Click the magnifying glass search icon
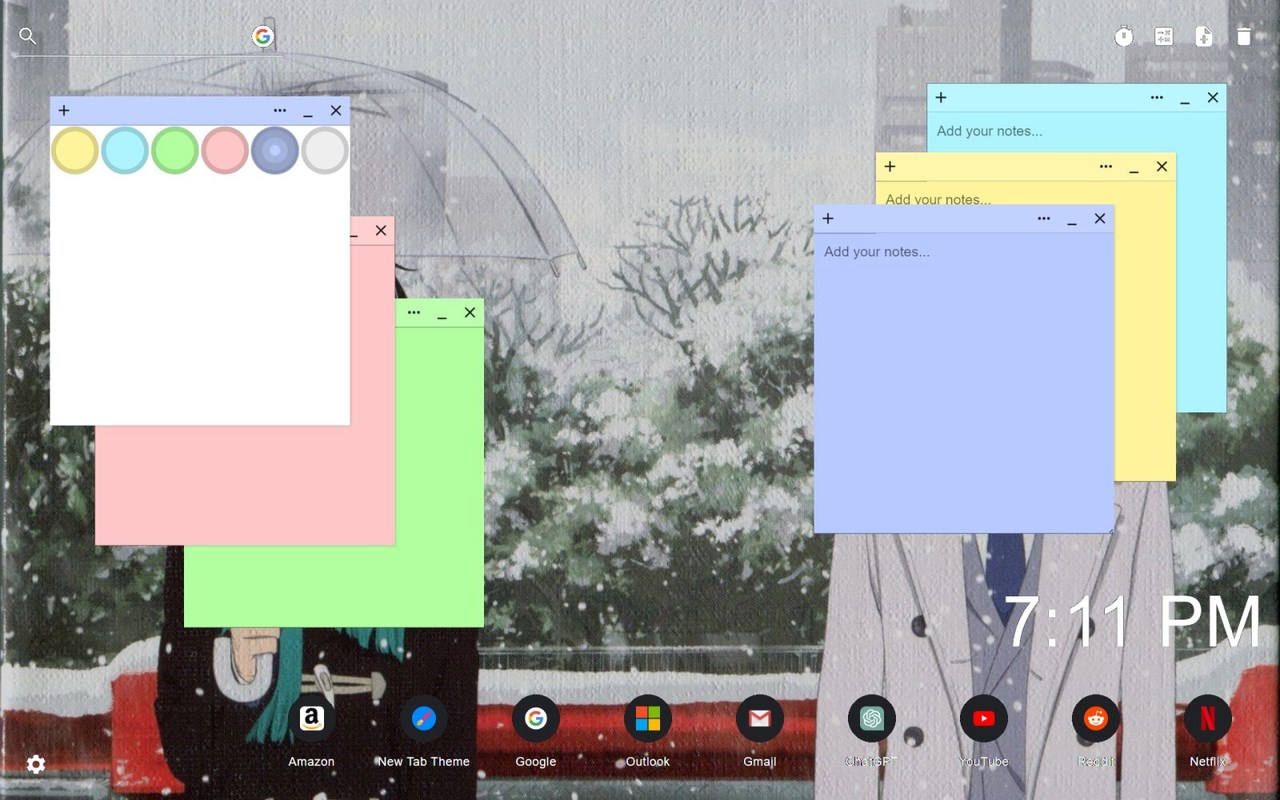The height and width of the screenshot is (800, 1280). pos(28,36)
